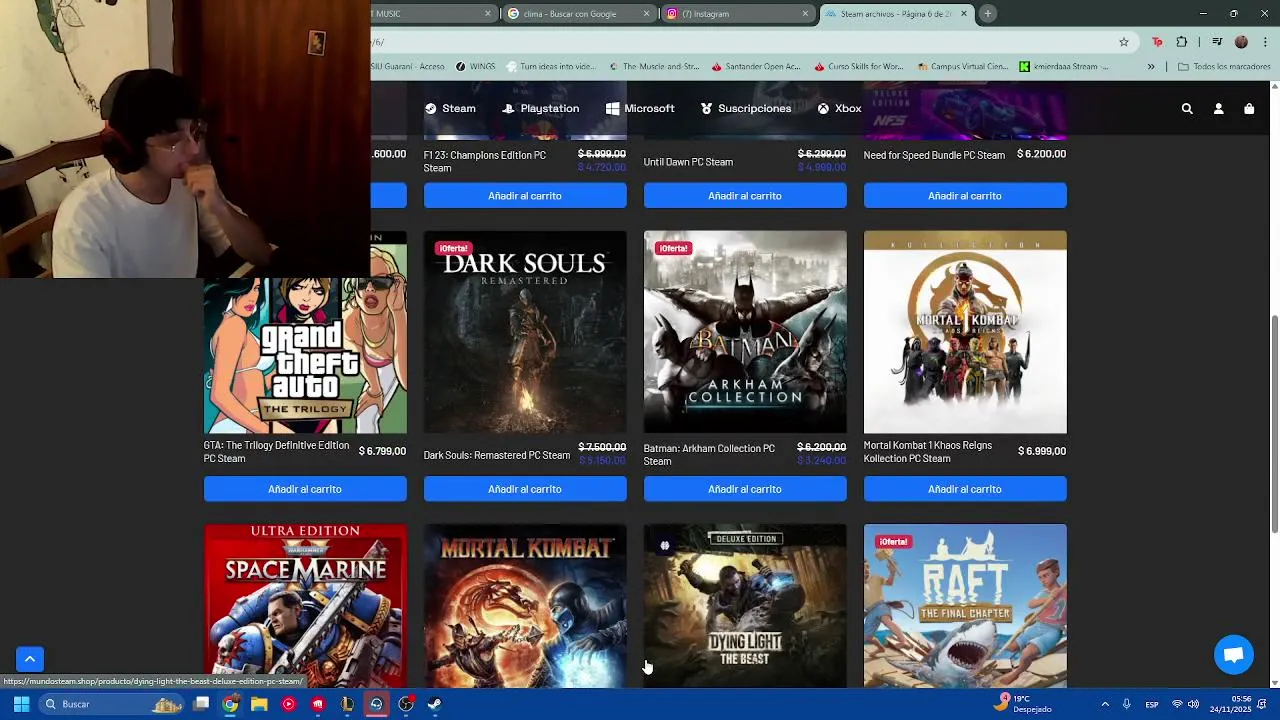Open File Explorer from the taskbar
The width and height of the screenshot is (1280, 720).
259,704
